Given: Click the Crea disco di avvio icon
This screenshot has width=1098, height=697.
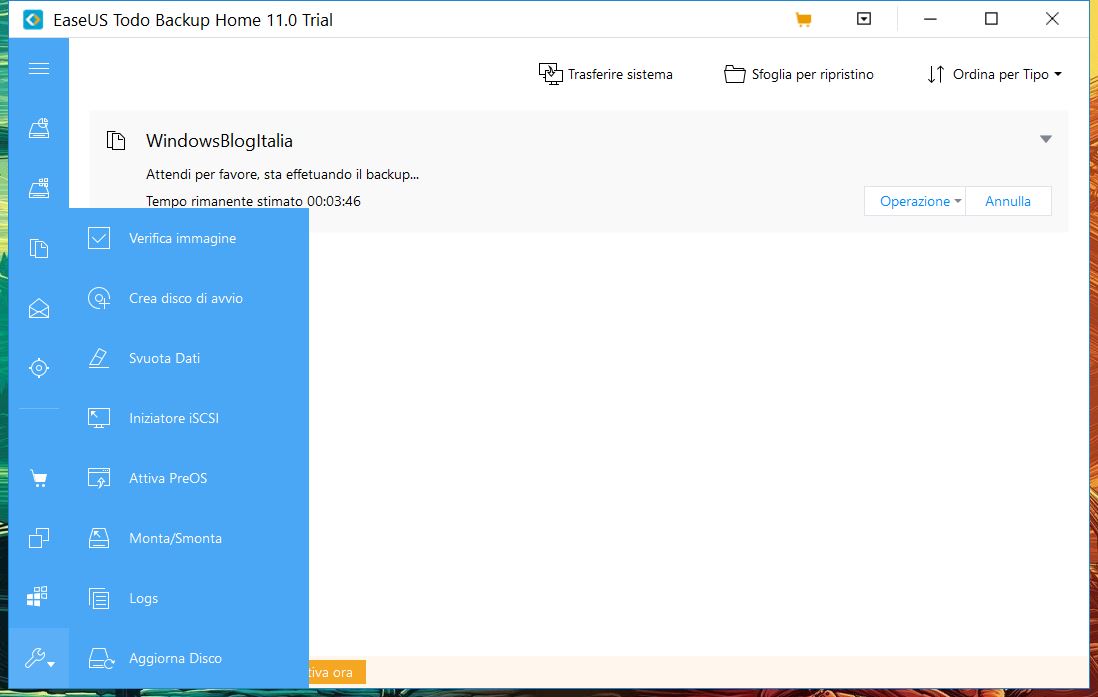Looking at the screenshot, I should click(x=99, y=298).
